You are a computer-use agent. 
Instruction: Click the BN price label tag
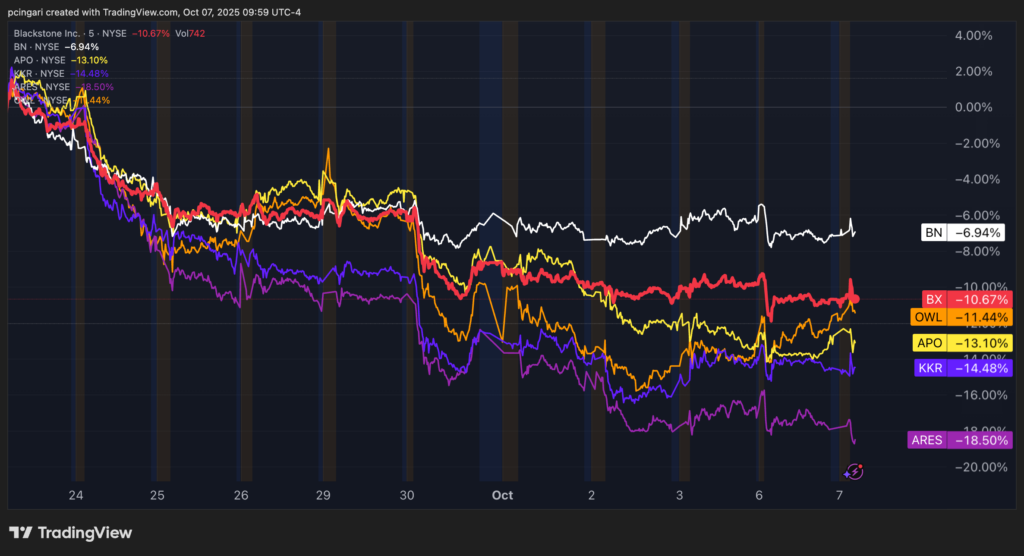coord(964,233)
